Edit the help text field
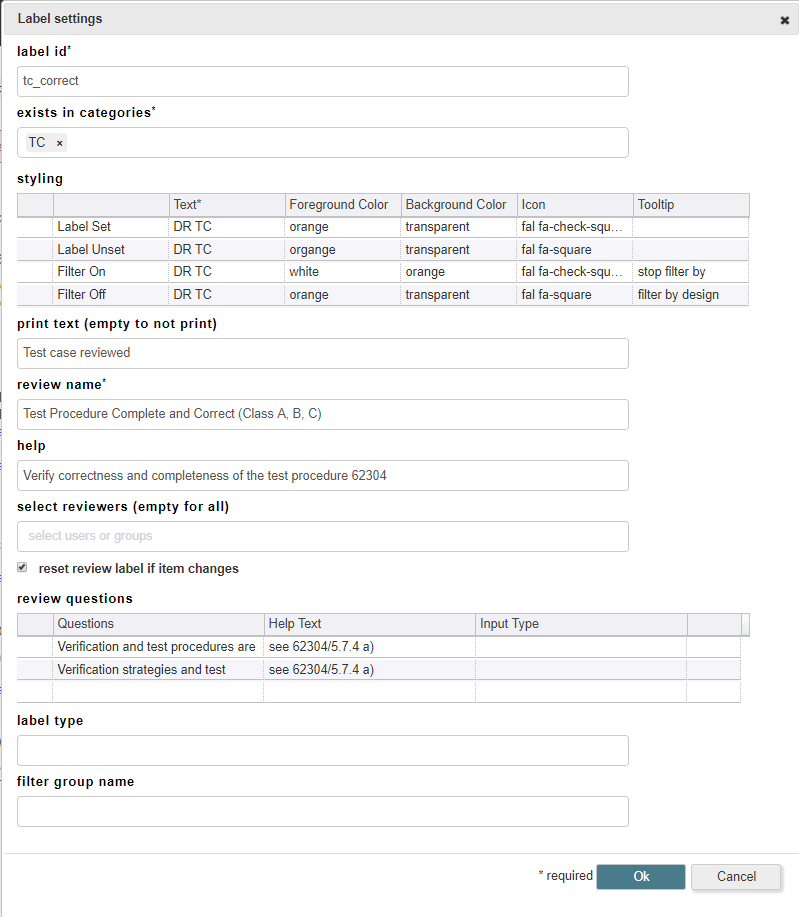 (323, 475)
